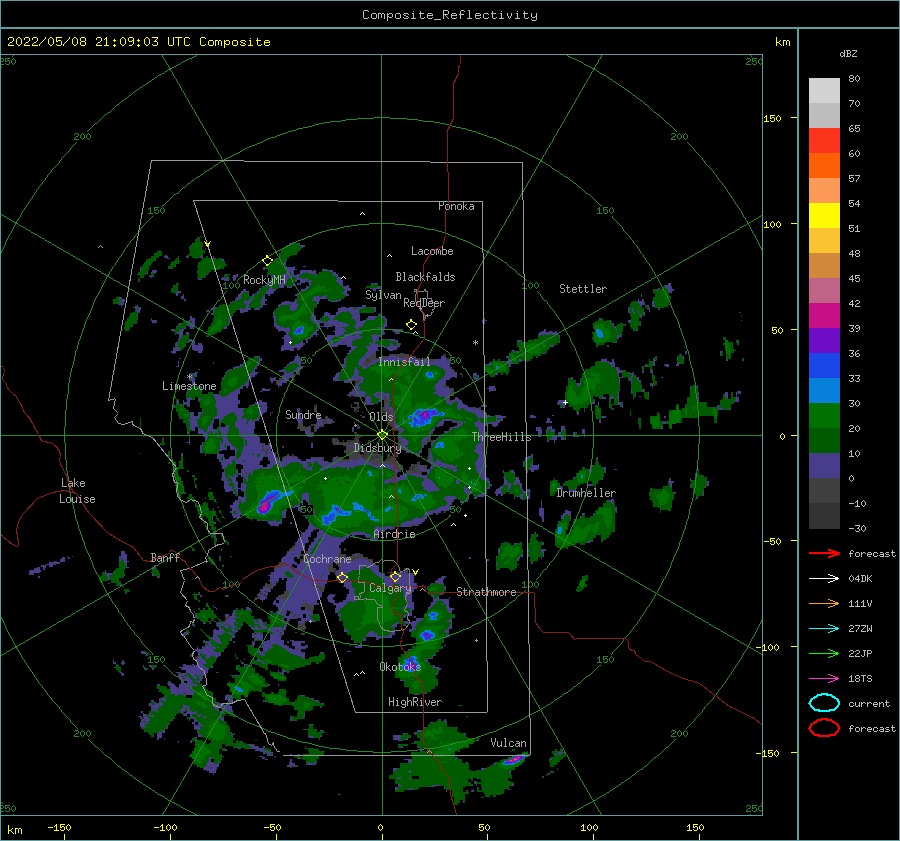Click the Cochrane city label
Viewport: 900px width, 841px height.
327,559
